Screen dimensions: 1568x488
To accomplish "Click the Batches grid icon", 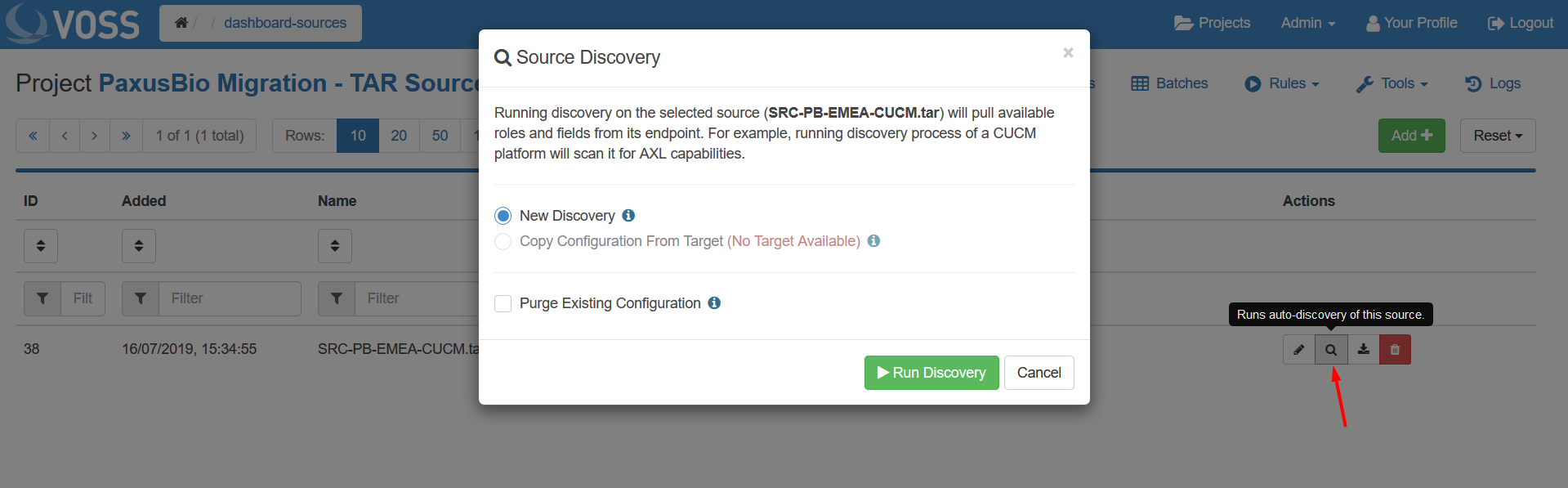I will pos(1140,83).
